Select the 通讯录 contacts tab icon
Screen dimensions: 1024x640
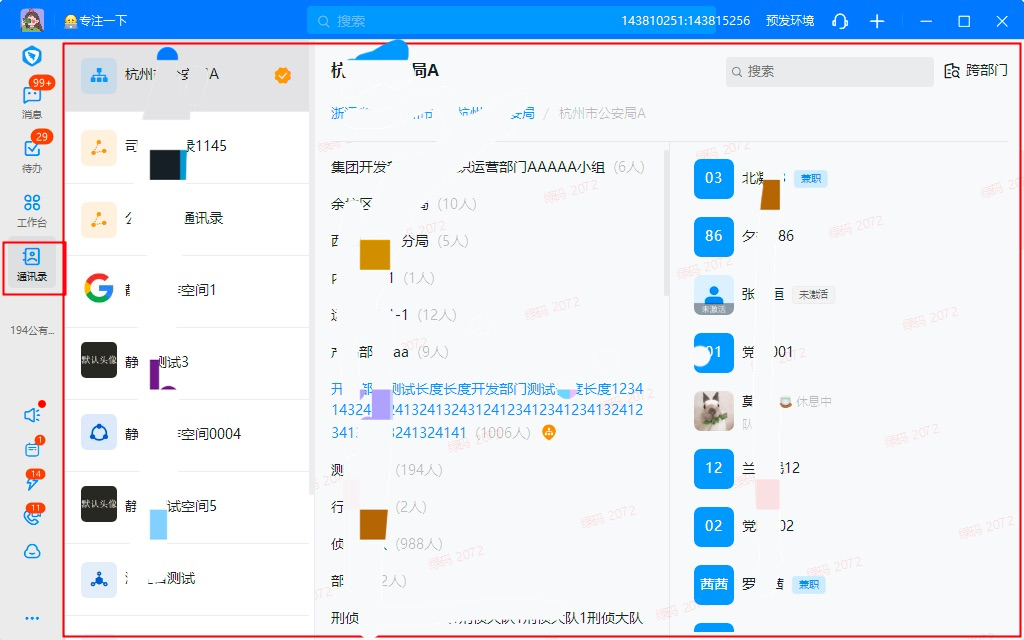coord(32,263)
